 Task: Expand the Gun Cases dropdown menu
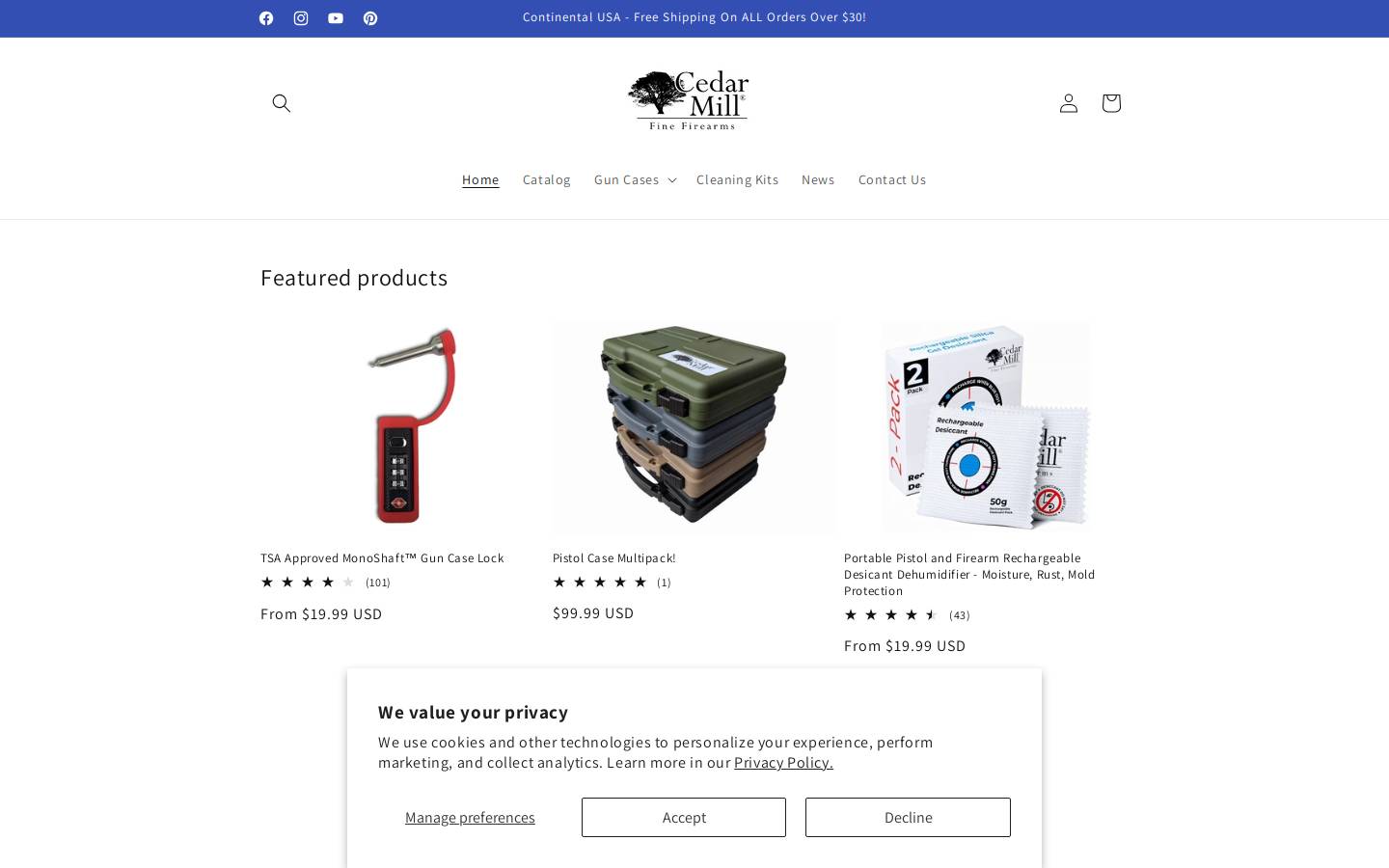click(635, 179)
